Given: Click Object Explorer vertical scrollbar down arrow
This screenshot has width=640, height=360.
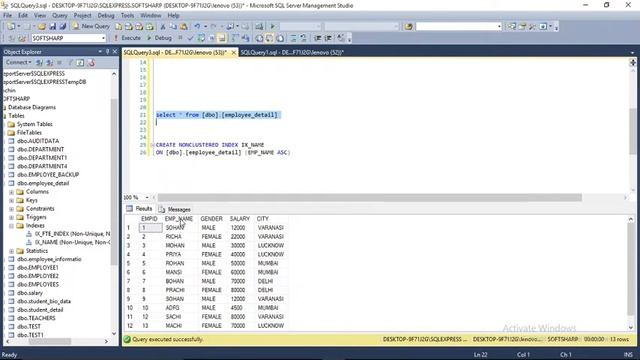Looking at the screenshot, I should [114, 334].
